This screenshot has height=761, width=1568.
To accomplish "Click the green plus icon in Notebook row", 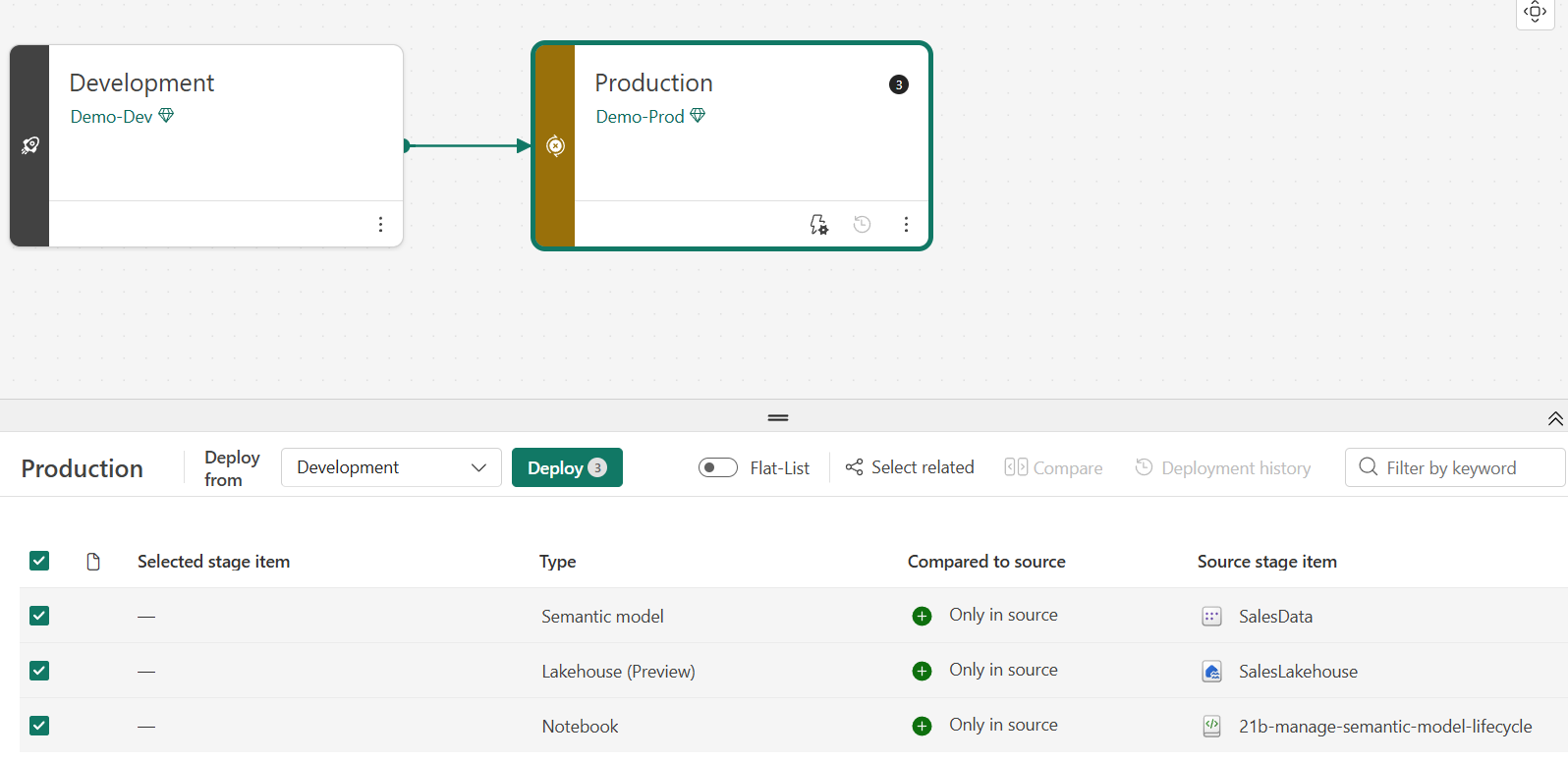I will click(922, 726).
